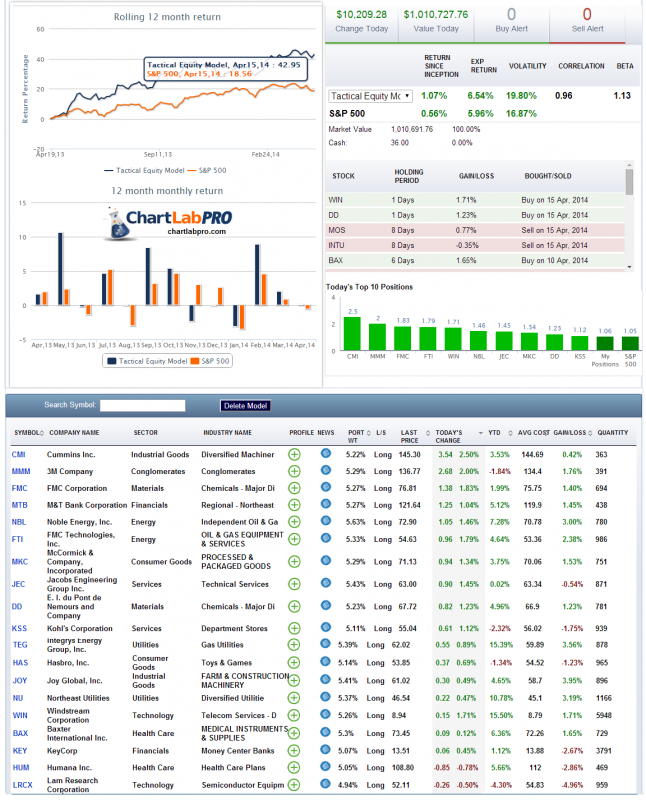Sort table by Sector column header
Screen dimensions: 646x800
coord(146,433)
